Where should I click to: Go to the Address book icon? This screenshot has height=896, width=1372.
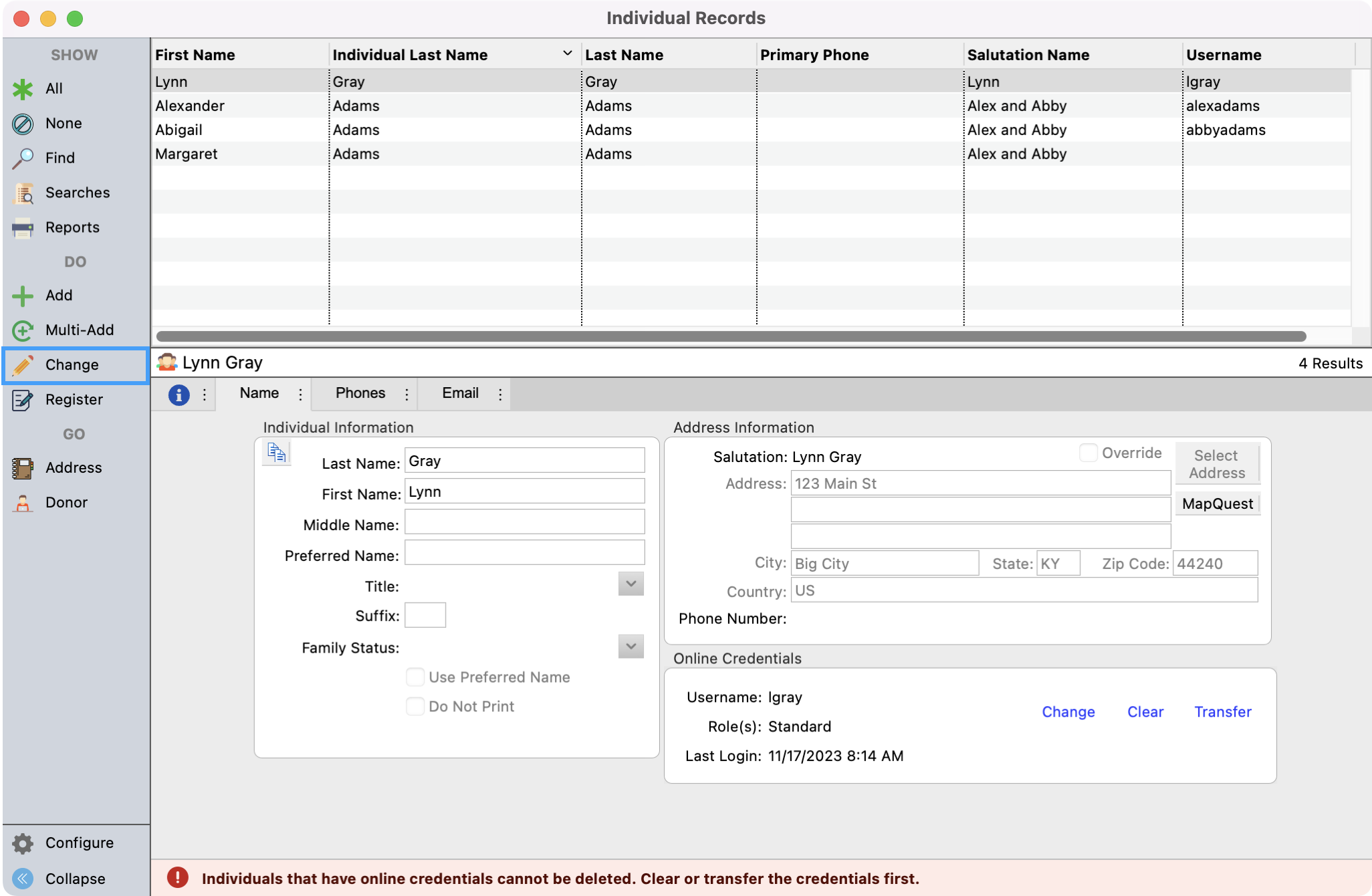click(23, 468)
